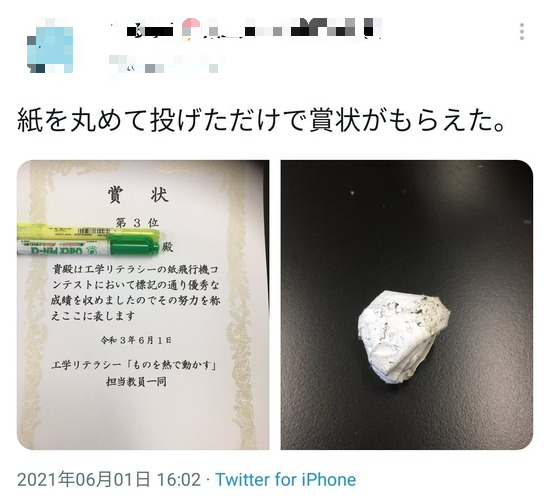550x502 pixels.
Task: Open the Twitter for iPhone source link
Action: click(x=286, y=480)
